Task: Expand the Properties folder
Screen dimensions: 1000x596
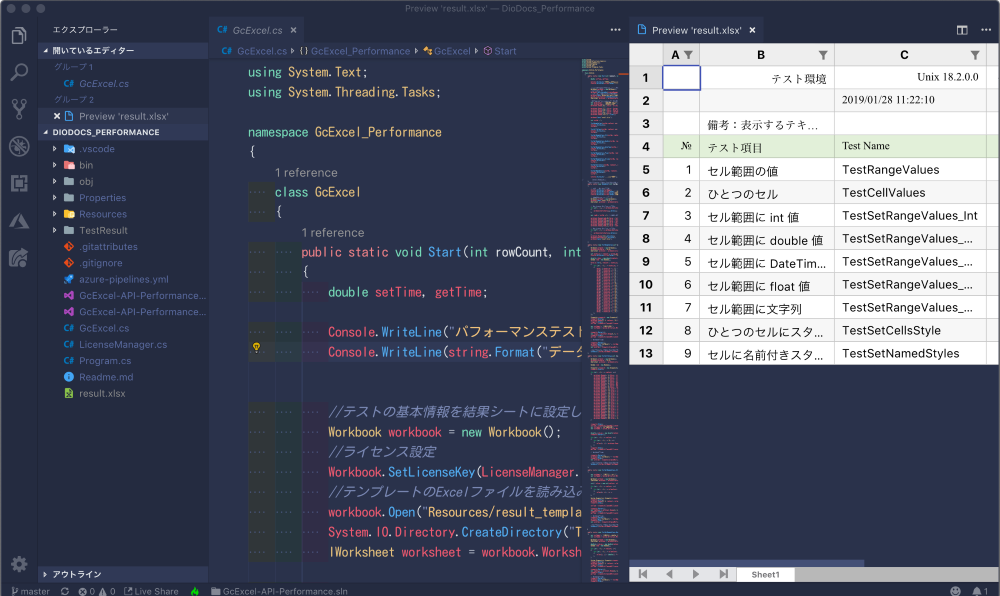Action: (55, 198)
